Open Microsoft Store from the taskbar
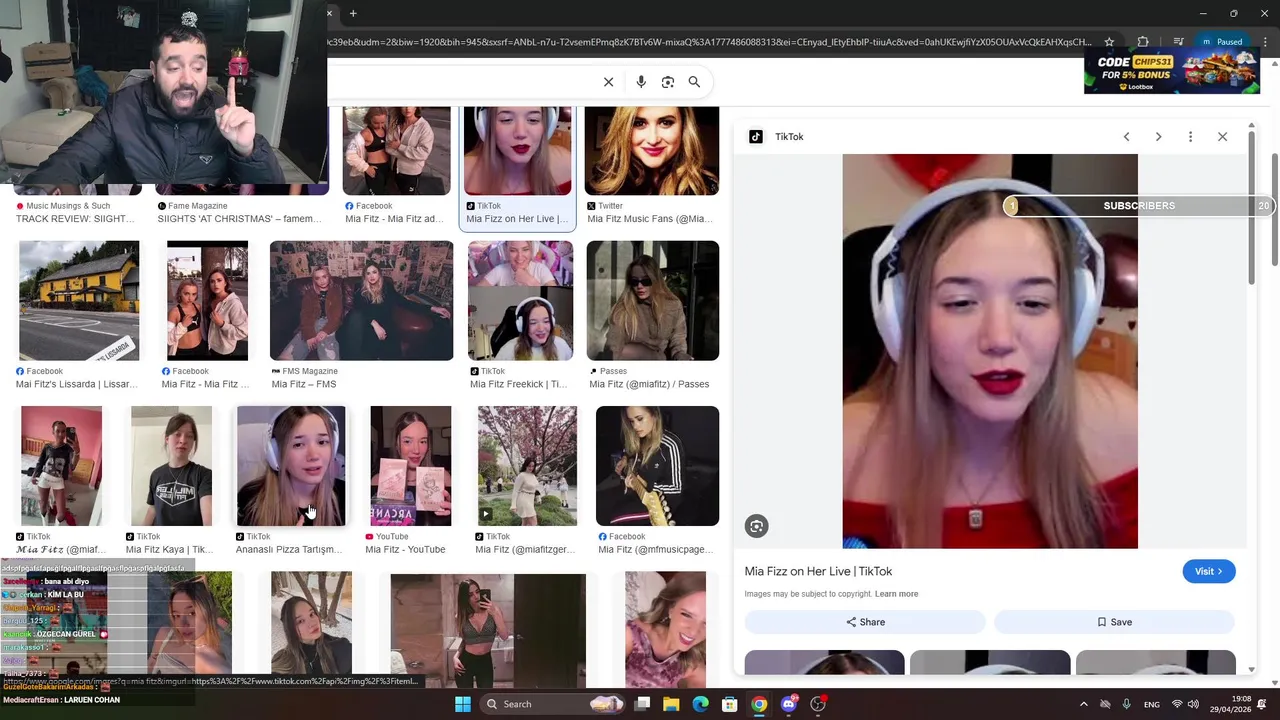The image size is (1280, 720). [x=730, y=704]
